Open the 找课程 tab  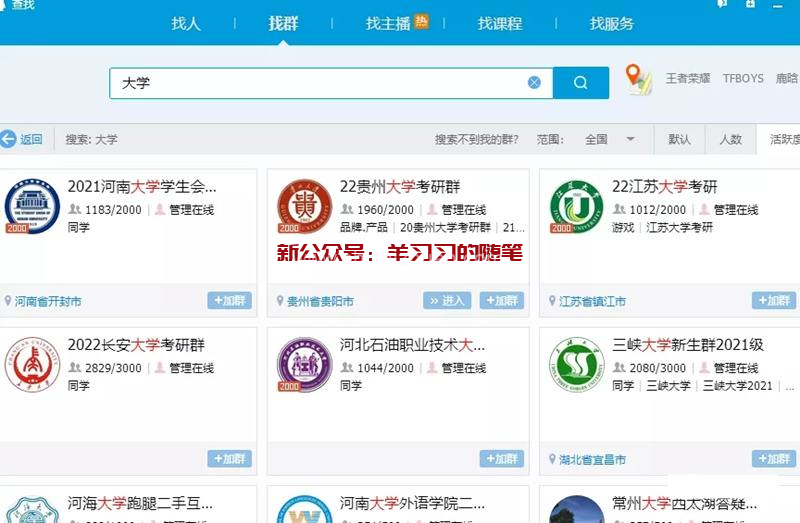(499, 24)
